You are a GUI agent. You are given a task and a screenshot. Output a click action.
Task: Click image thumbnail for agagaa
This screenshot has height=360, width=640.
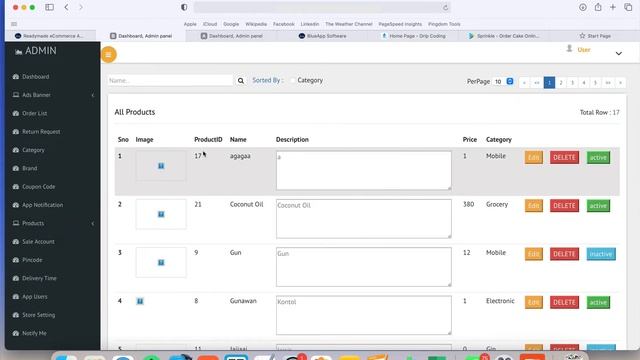(161, 166)
